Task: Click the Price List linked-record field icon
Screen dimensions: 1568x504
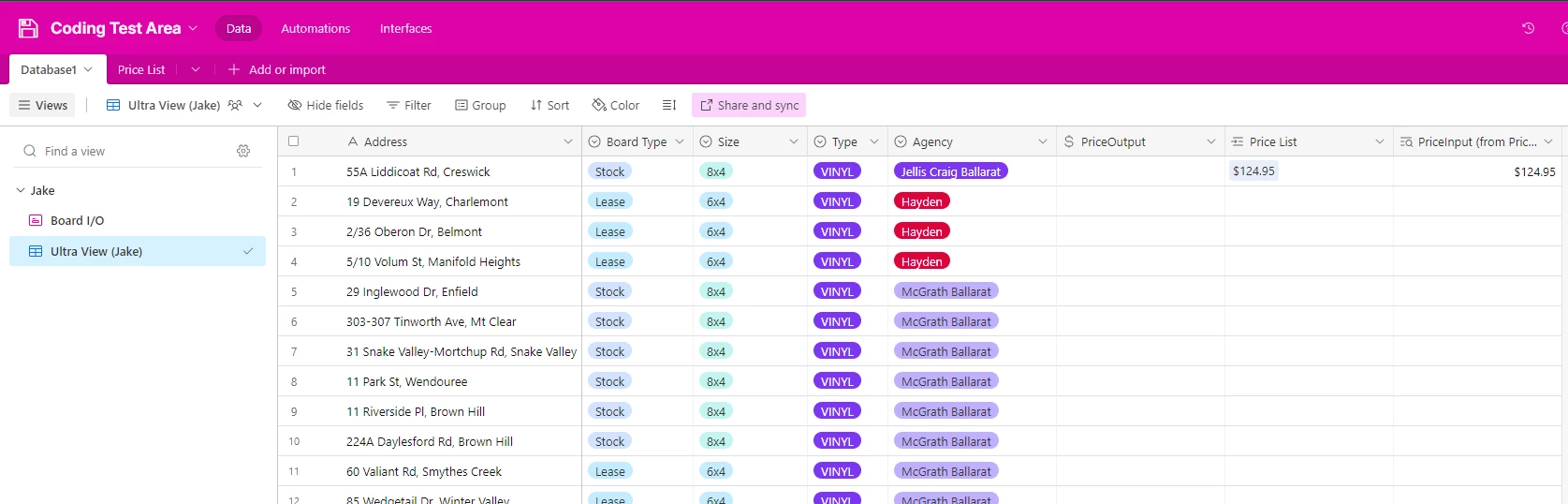Action: click(x=1238, y=141)
